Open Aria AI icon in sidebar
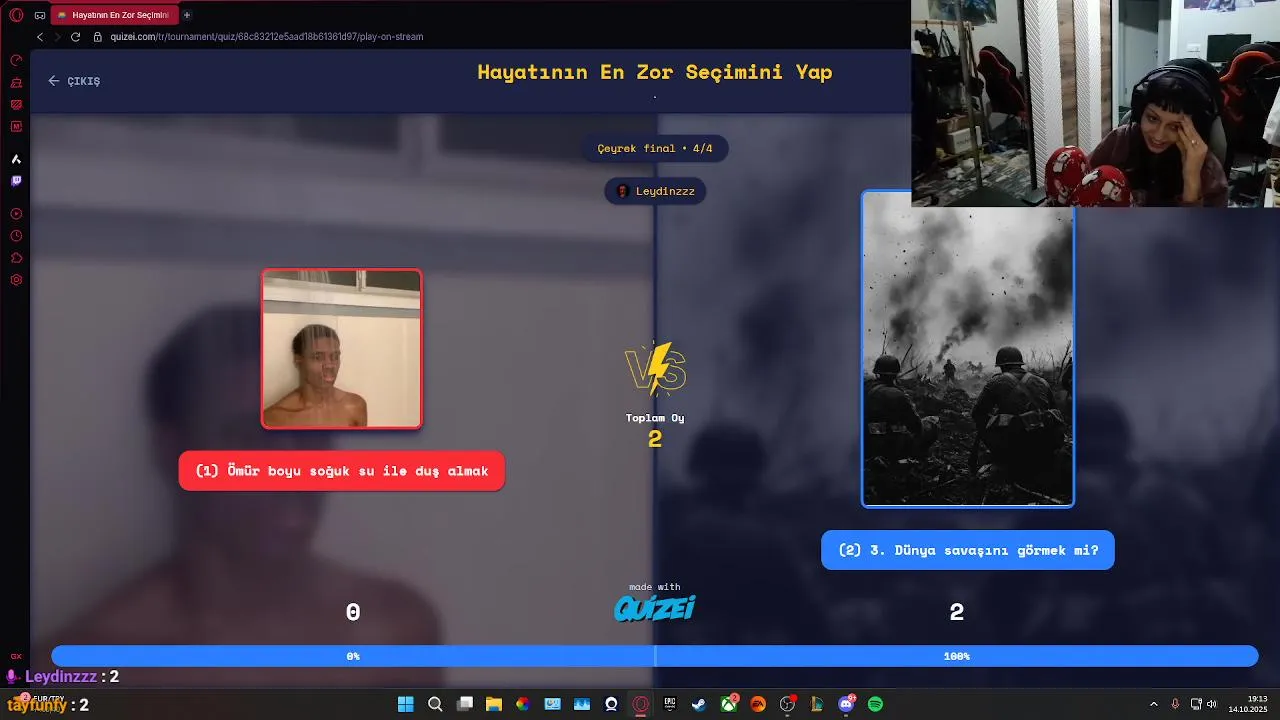Viewport: 1280px width, 720px height. [16, 159]
